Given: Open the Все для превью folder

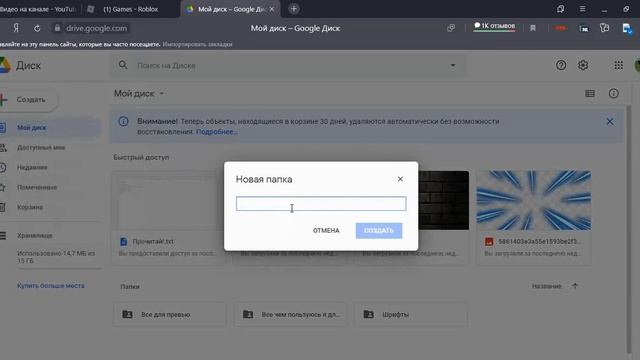Looking at the screenshot, I should click(x=169, y=314).
